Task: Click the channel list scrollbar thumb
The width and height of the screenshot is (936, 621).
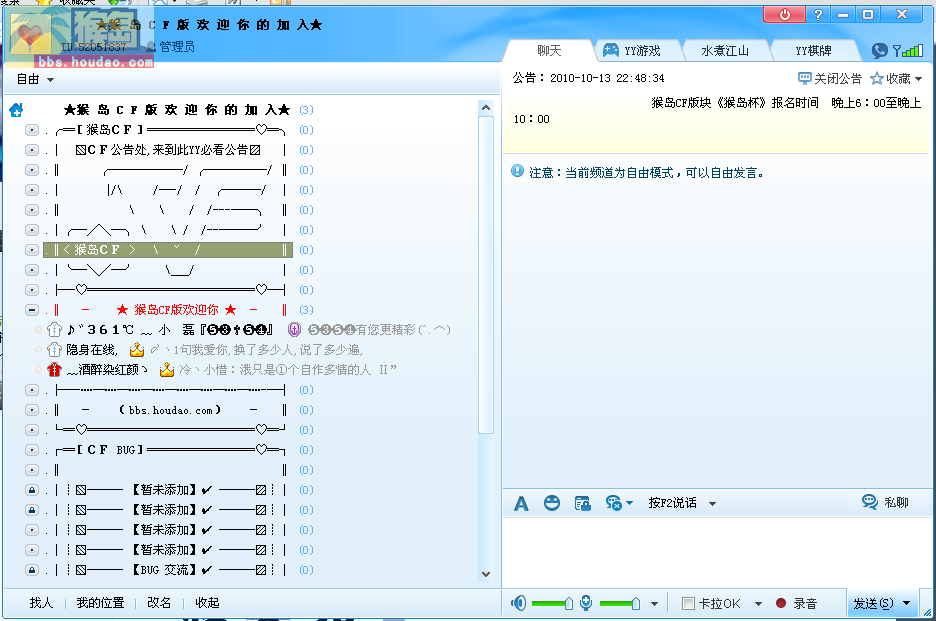Action: pyautogui.click(x=486, y=274)
